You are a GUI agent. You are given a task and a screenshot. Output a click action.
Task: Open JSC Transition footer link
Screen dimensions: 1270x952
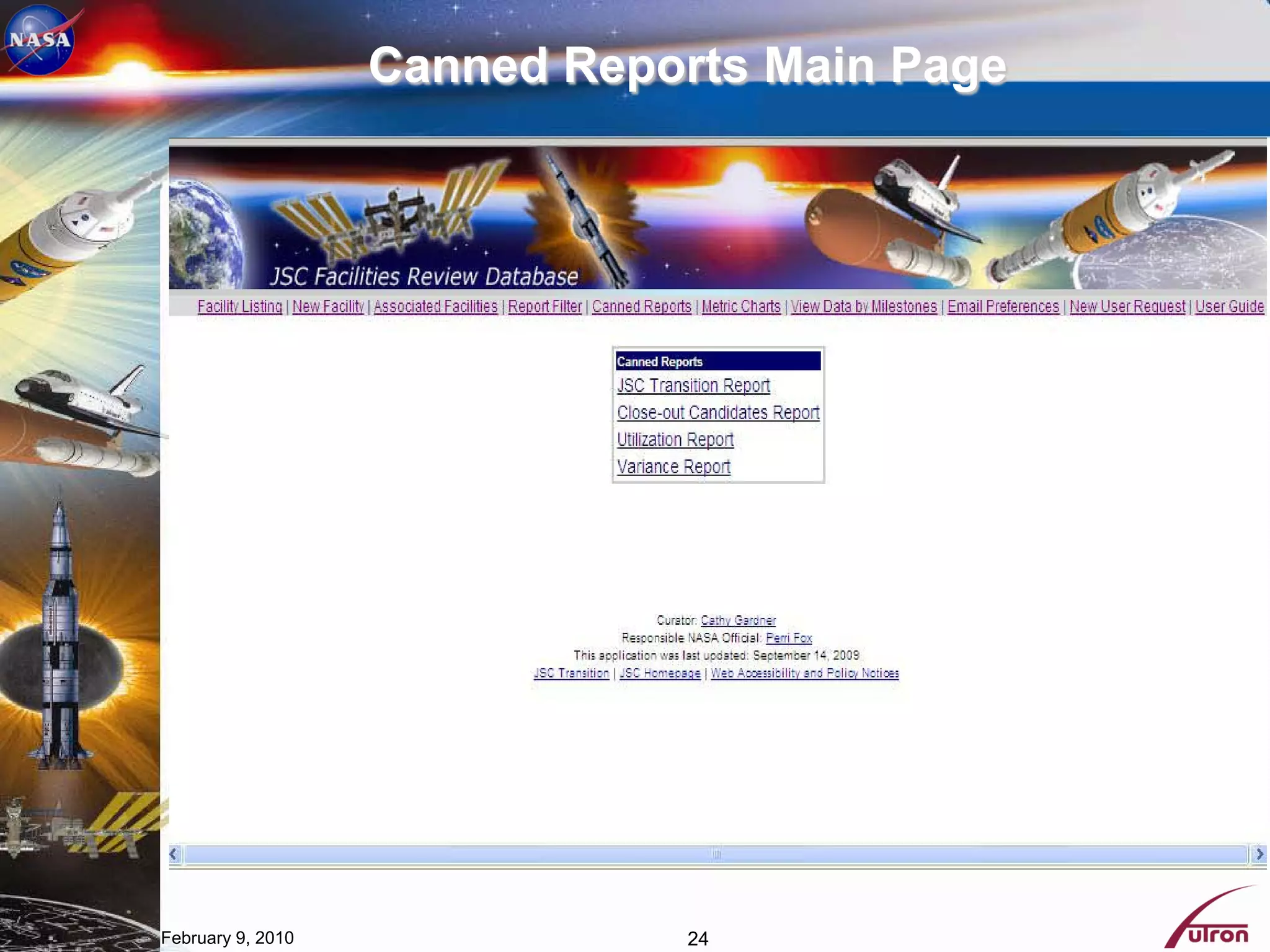click(x=571, y=673)
